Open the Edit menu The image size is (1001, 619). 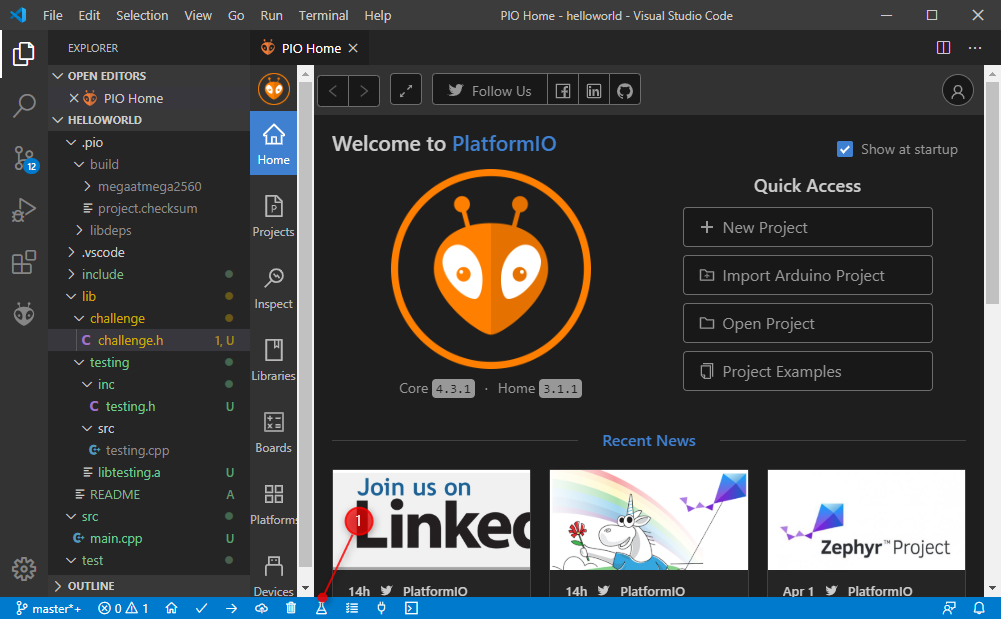[x=89, y=15]
